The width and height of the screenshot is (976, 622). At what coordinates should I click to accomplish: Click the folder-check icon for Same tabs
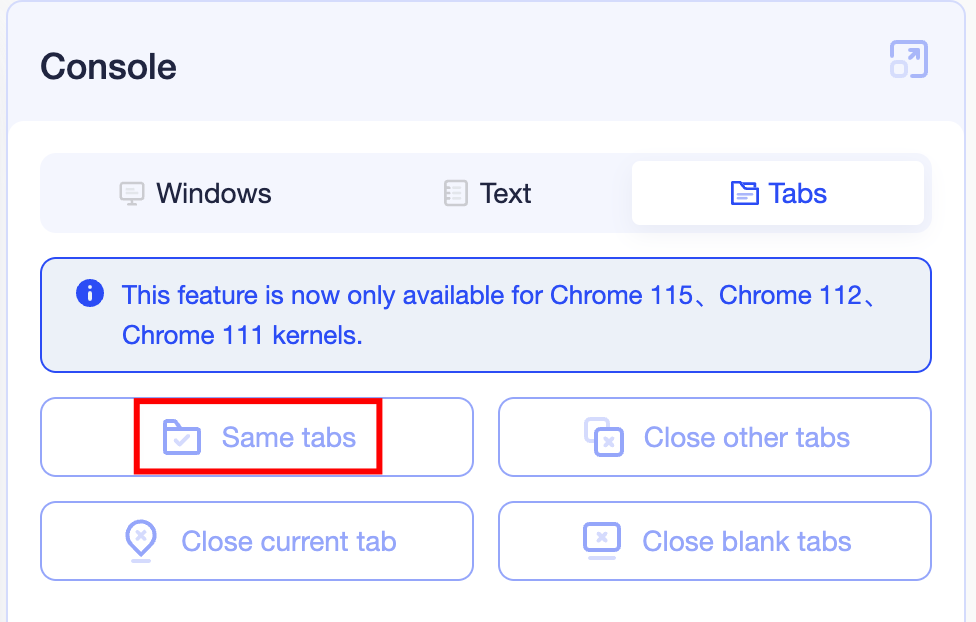click(x=182, y=438)
